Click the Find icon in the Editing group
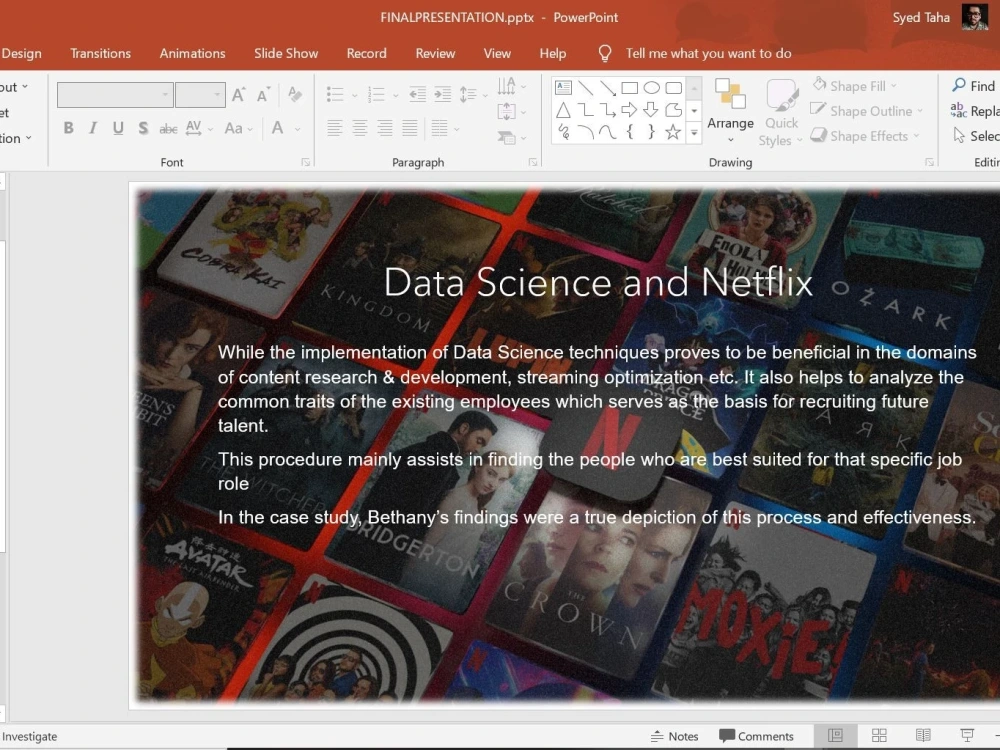This screenshot has height=750, width=1000. [972, 85]
